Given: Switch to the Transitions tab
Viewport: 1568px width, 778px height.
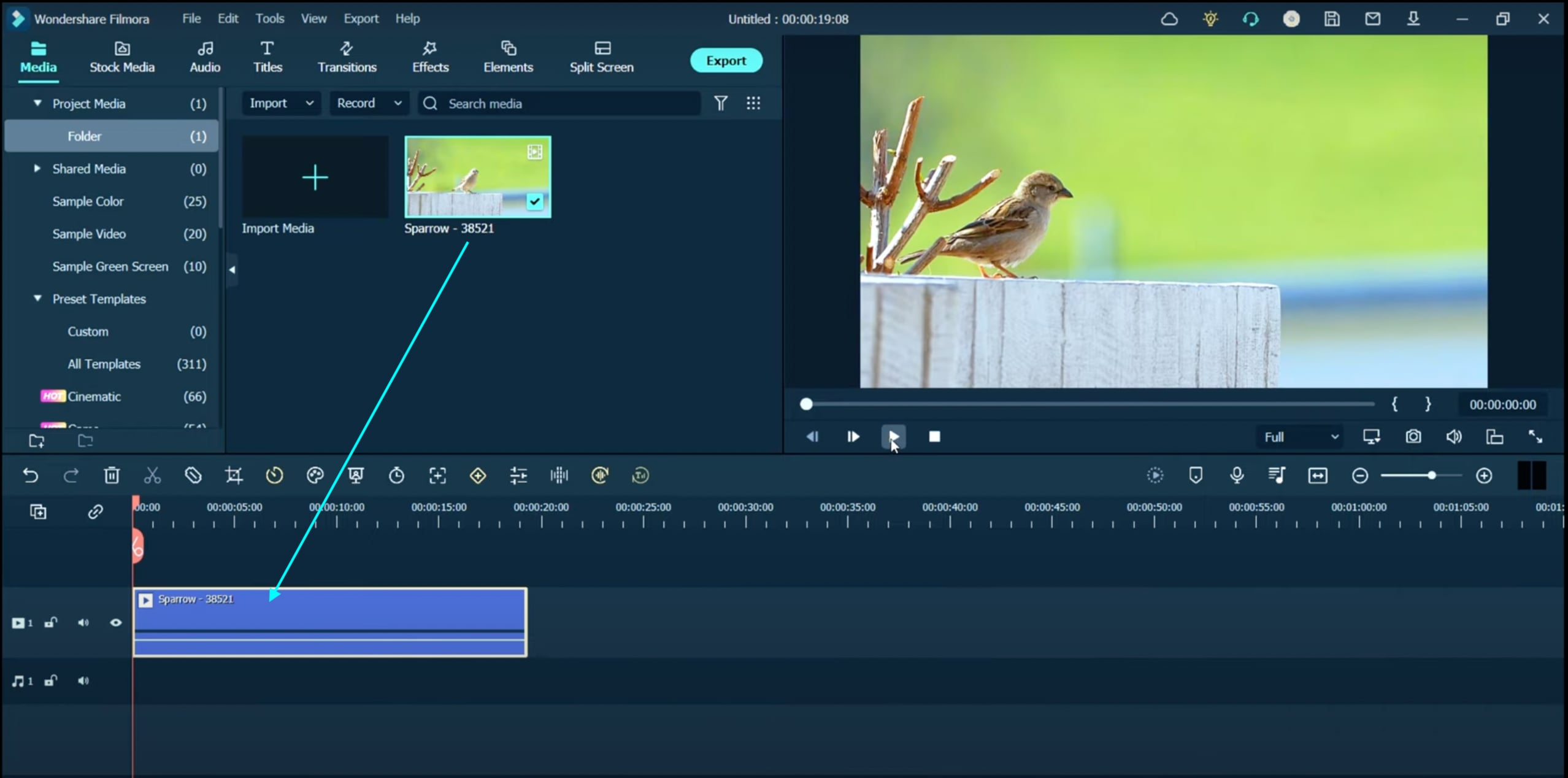Looking at the screenshot, I should click(x=347, y=57).
